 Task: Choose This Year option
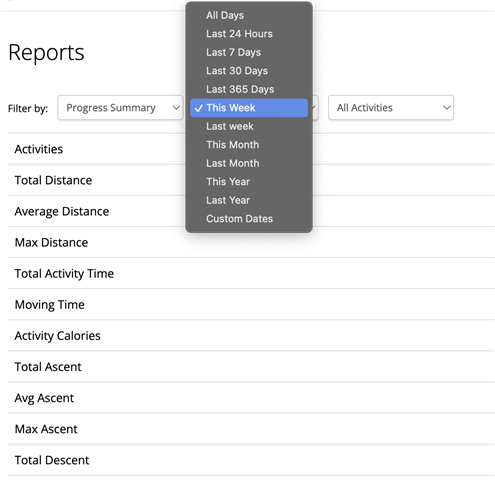pos(249,182)
